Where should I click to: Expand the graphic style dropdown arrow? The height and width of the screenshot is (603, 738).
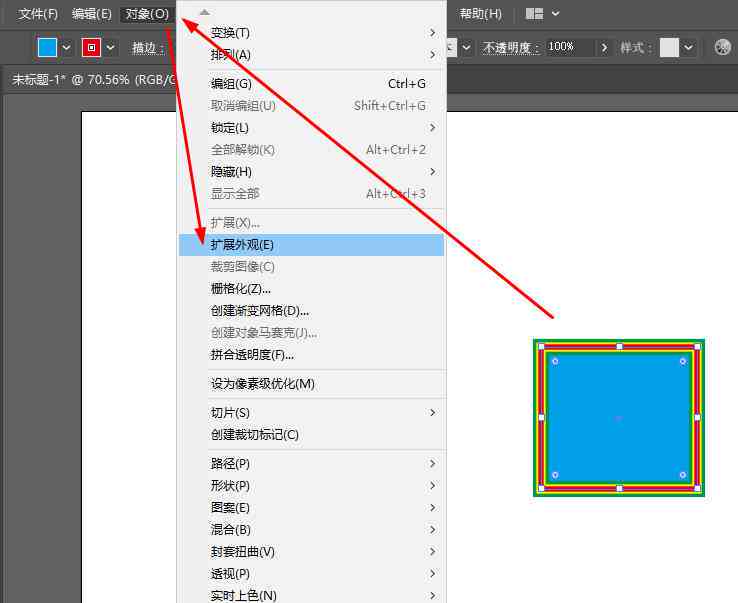[689, 48]
